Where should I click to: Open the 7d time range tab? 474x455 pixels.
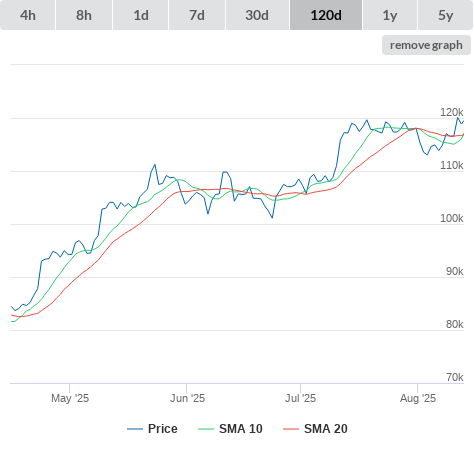197,15
